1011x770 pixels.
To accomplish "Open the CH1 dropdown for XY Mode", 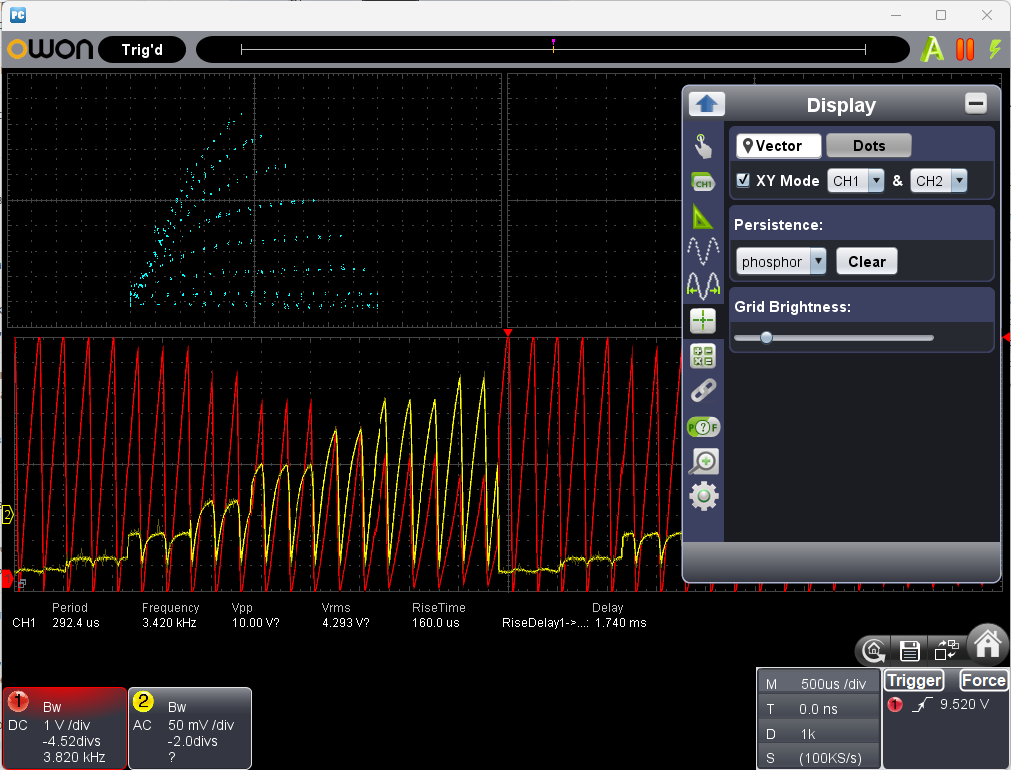I will coord(856,181).
